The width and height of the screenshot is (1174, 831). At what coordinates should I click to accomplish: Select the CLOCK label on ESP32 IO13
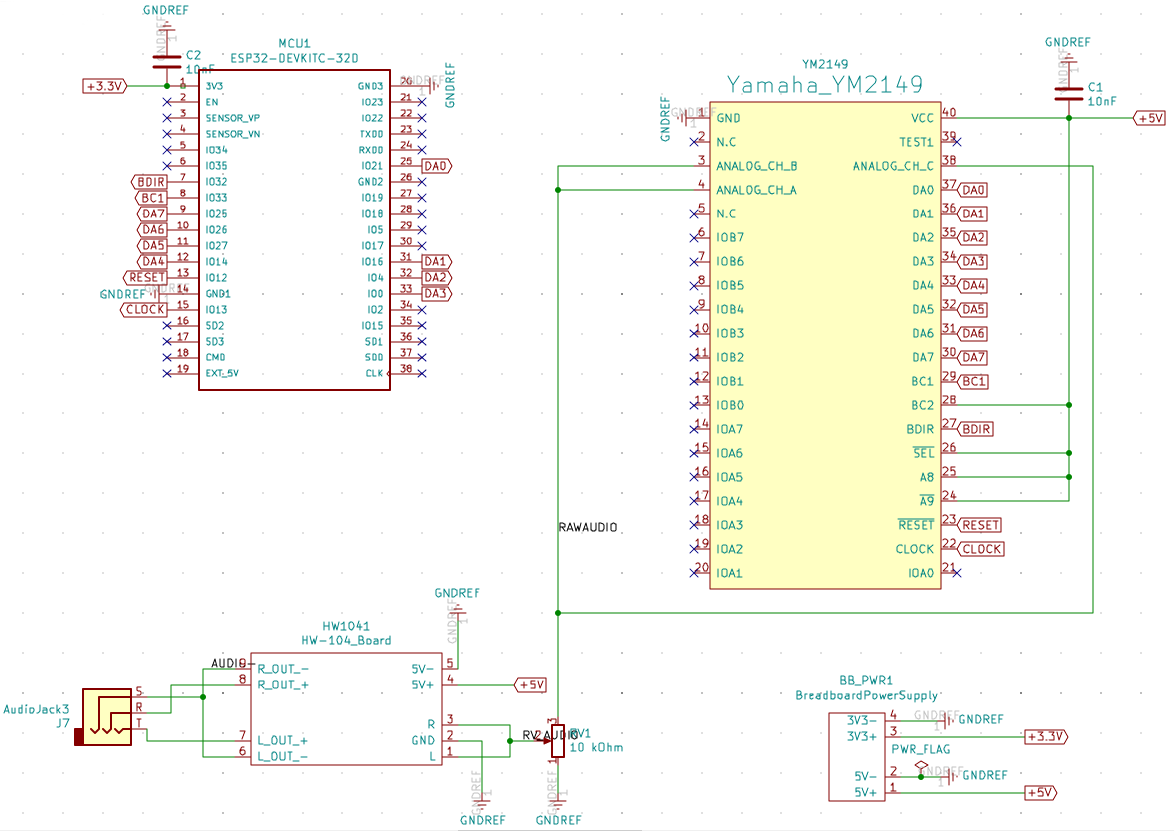[144, 309]
